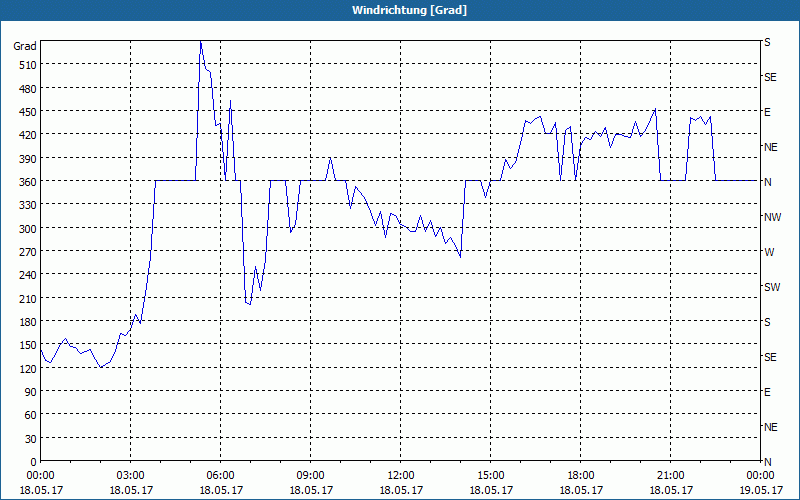Screen dimensions: 800x500
Task: Click the 09:00 time label
Action: click(310, 476)
